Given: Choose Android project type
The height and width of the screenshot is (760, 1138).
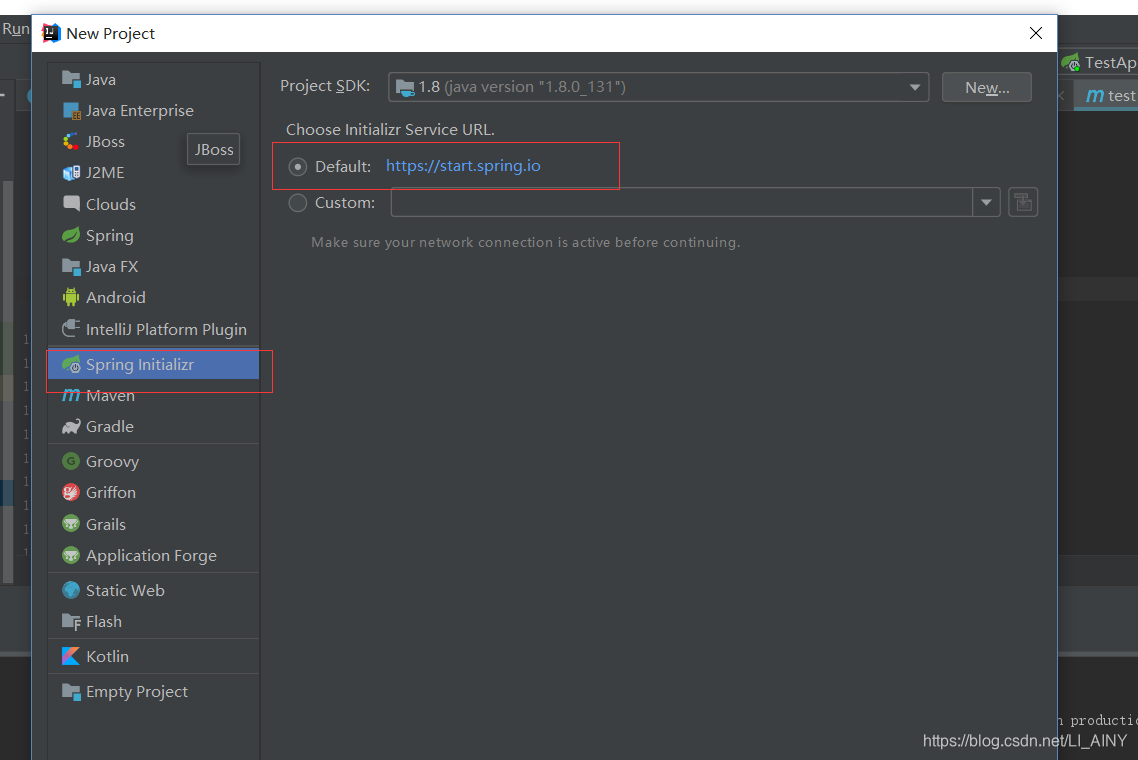Looking at the screenshot, I should pyautogui.click(x=153, y=298).
